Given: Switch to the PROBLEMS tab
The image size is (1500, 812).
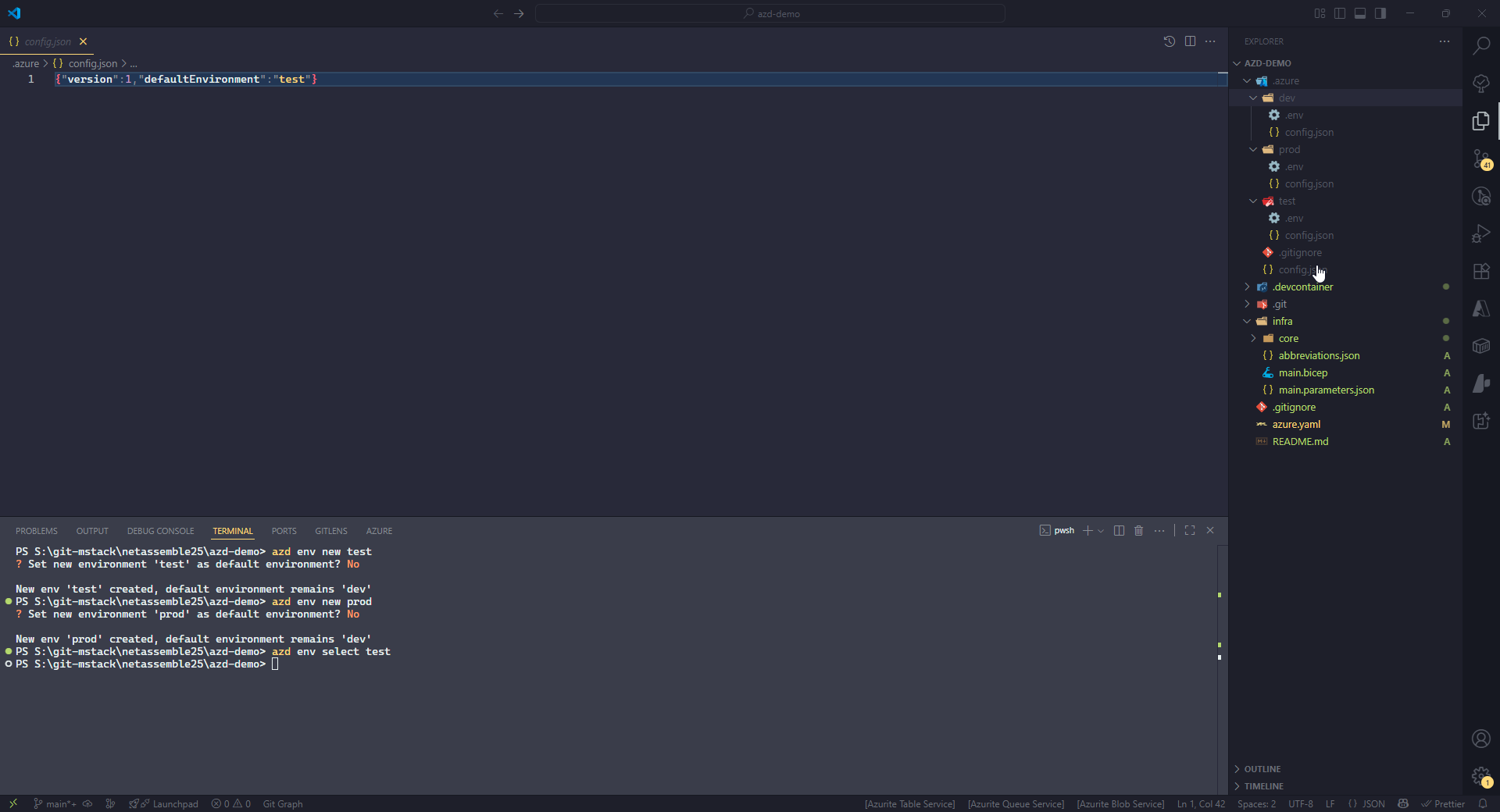Looking at the screenshot, I should click(x=37, y=531).
